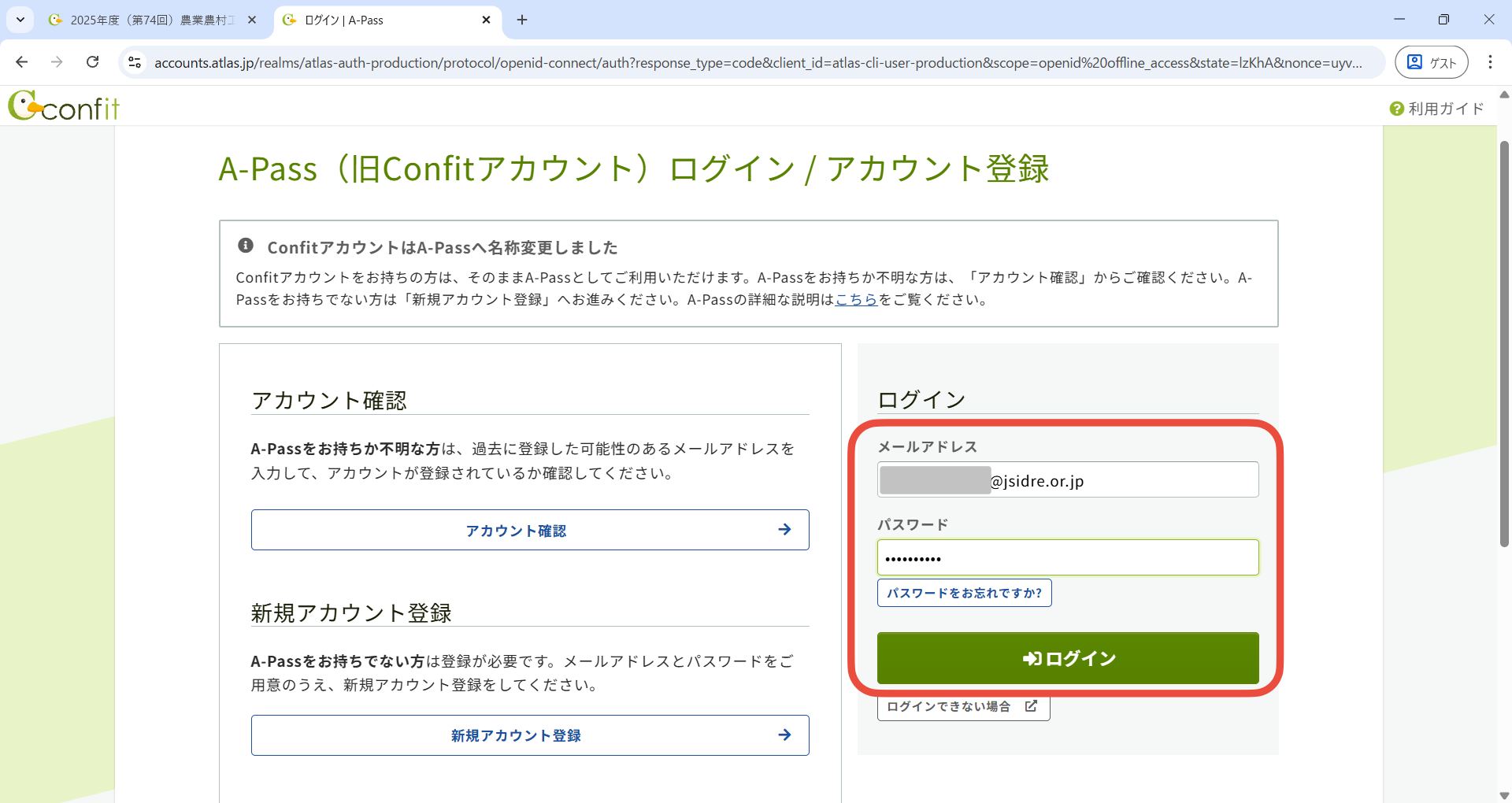The image size is (1512, 803).
Task: Open site information icon in address bar
Action: (x=135, y=62)
